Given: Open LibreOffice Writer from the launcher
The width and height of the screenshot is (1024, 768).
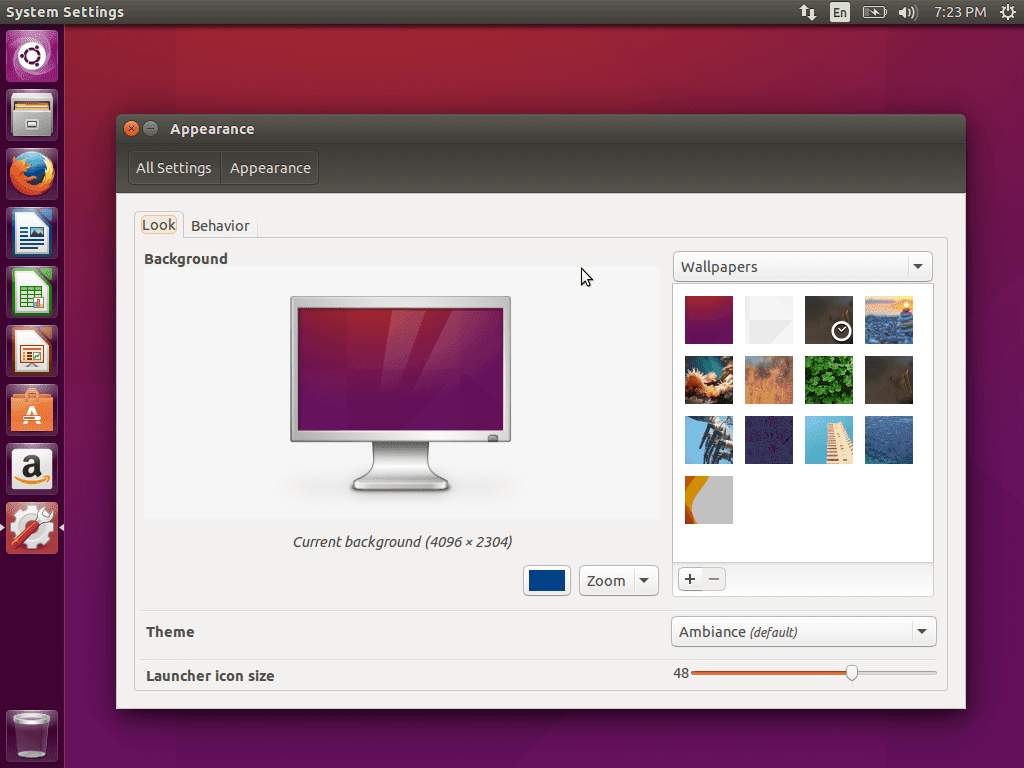Looking at the screenshot, I should point(31,232).
